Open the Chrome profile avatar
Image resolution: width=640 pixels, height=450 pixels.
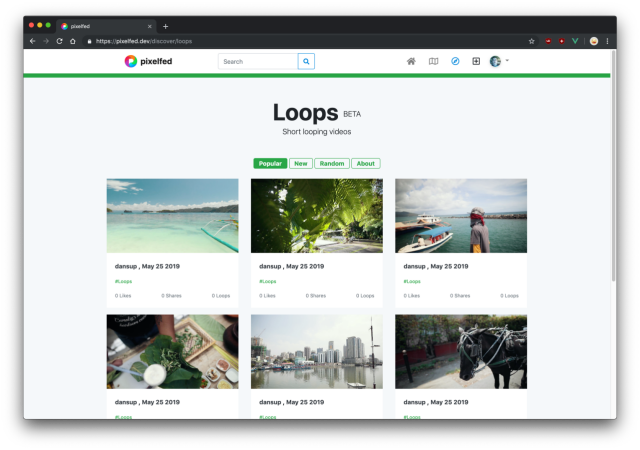(x=594, y=41)
